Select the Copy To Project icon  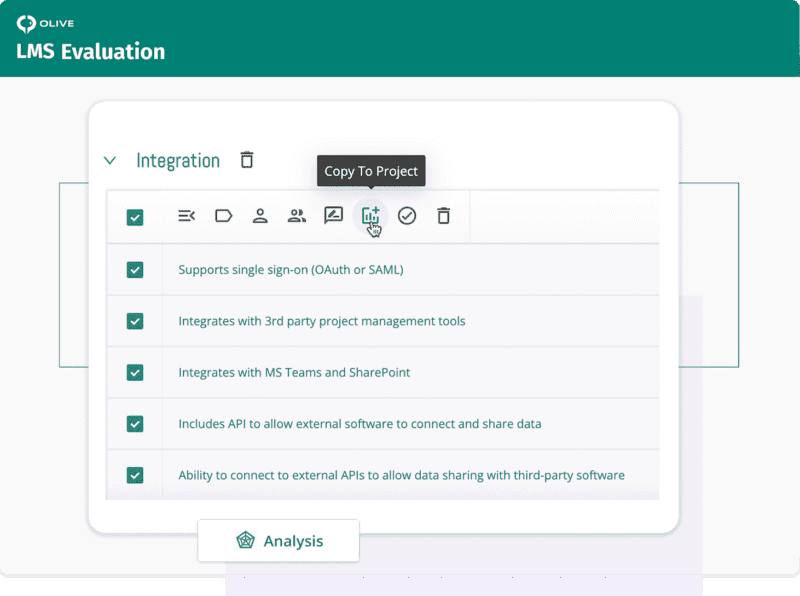pos(370,215)
